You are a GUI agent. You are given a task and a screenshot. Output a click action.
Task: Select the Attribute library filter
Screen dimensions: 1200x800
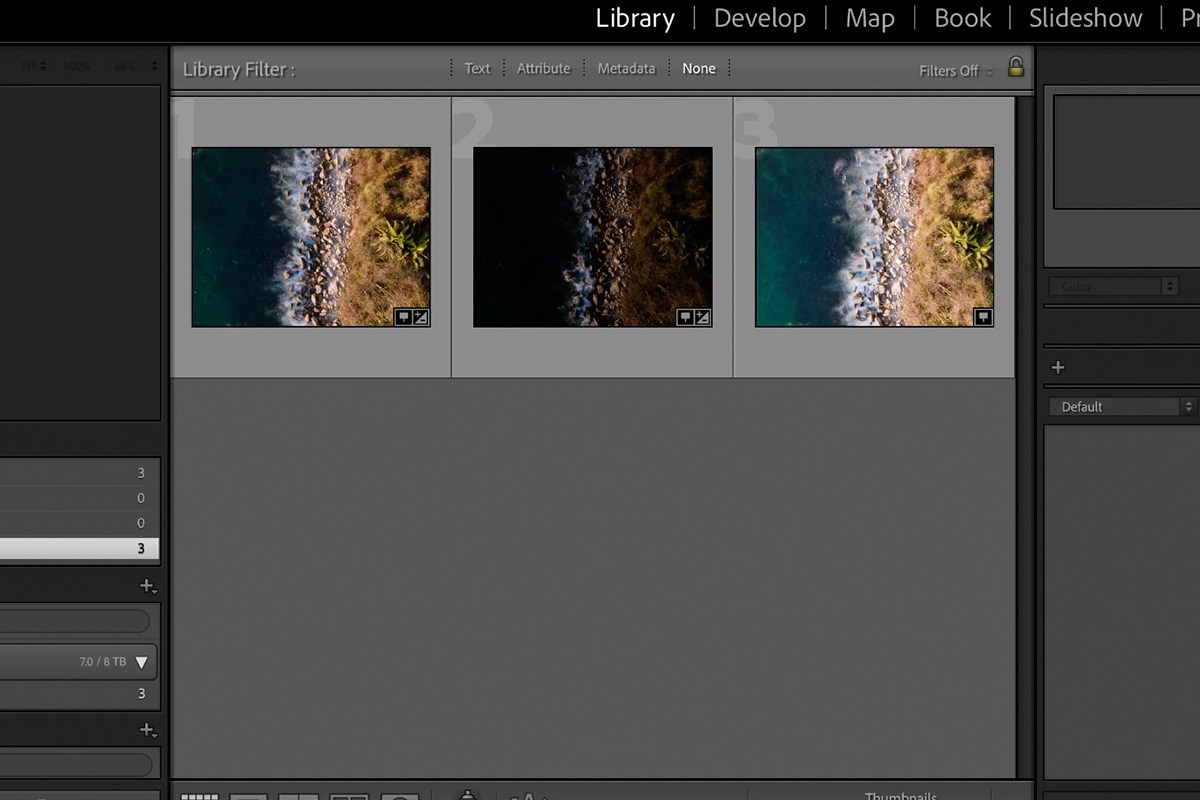coord(544,68)
